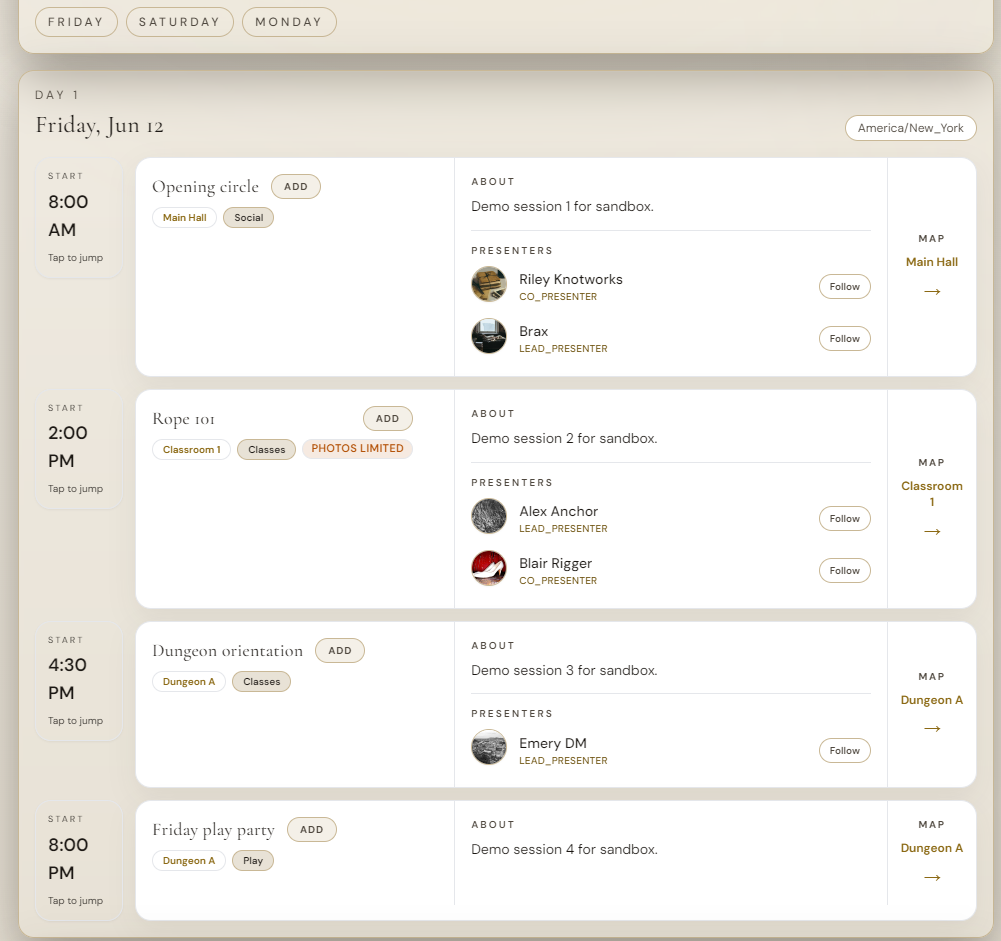Jump to the 2:00 PM start time

pyautogui.click(x=79, y=449)
